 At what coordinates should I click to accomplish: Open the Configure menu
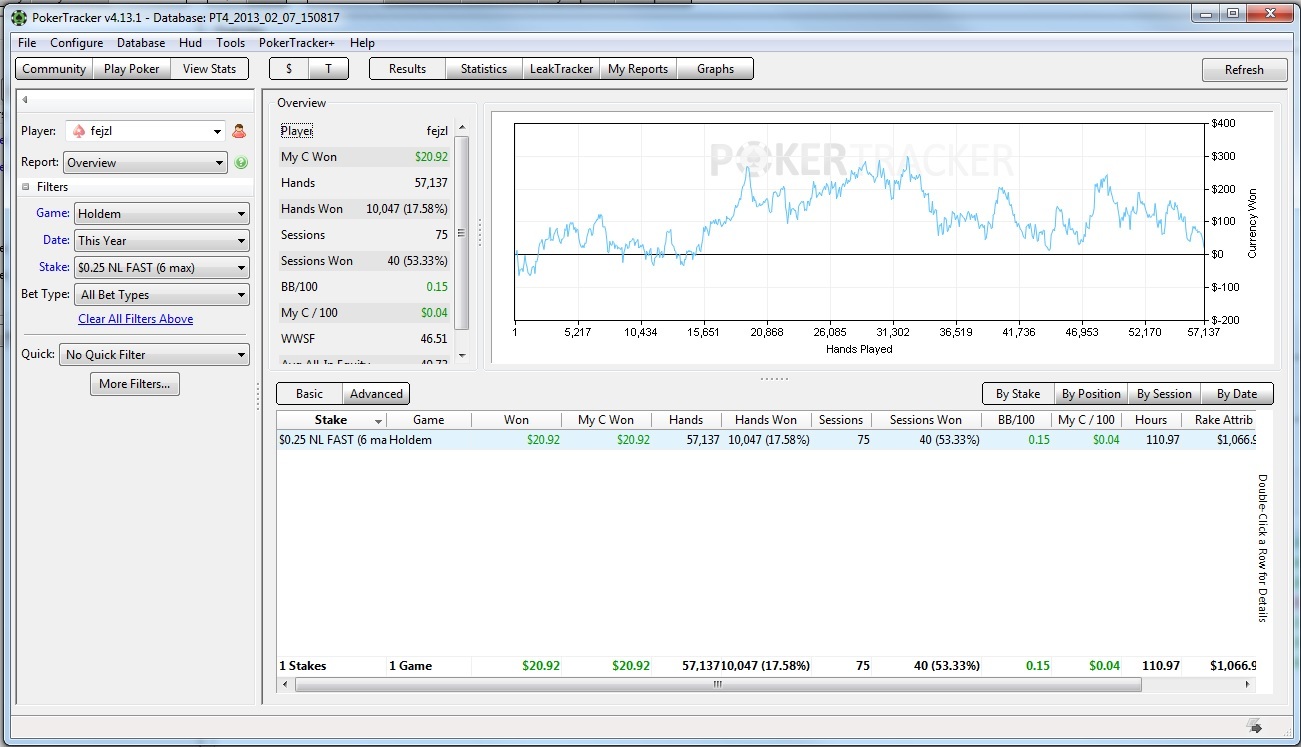(77, 43)
